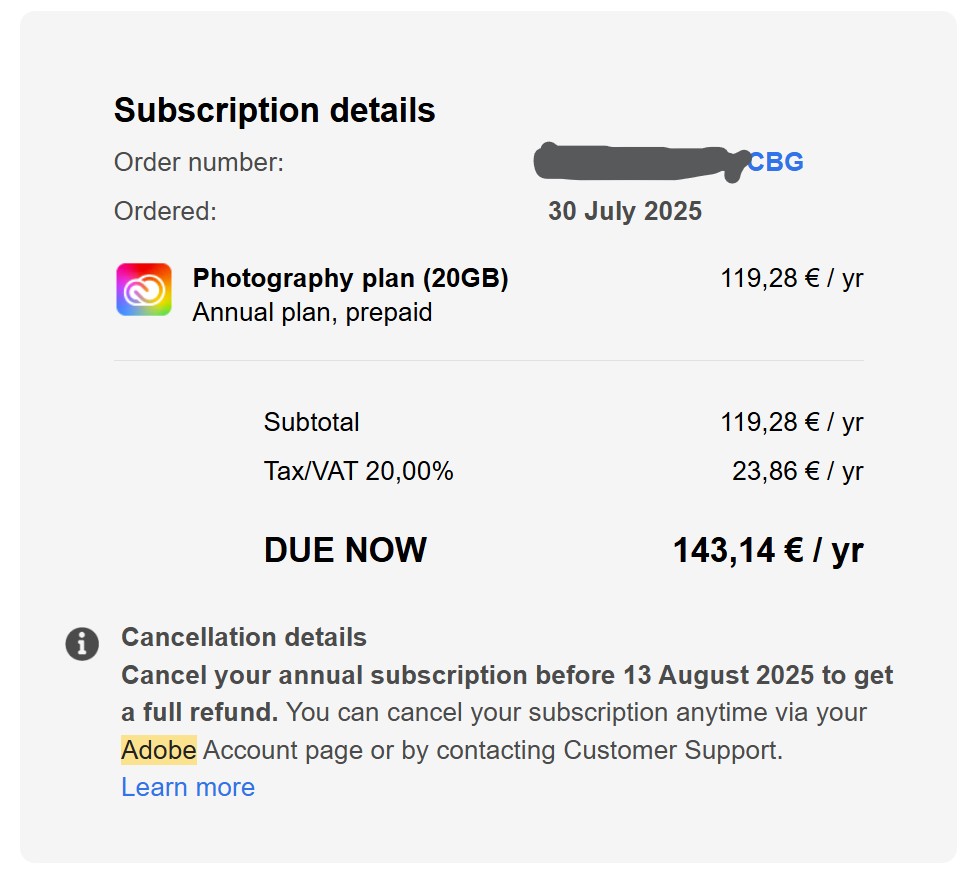This screenshot has width=973, height=879.
Task: Click the Ordered label
Action: point(165,211)
